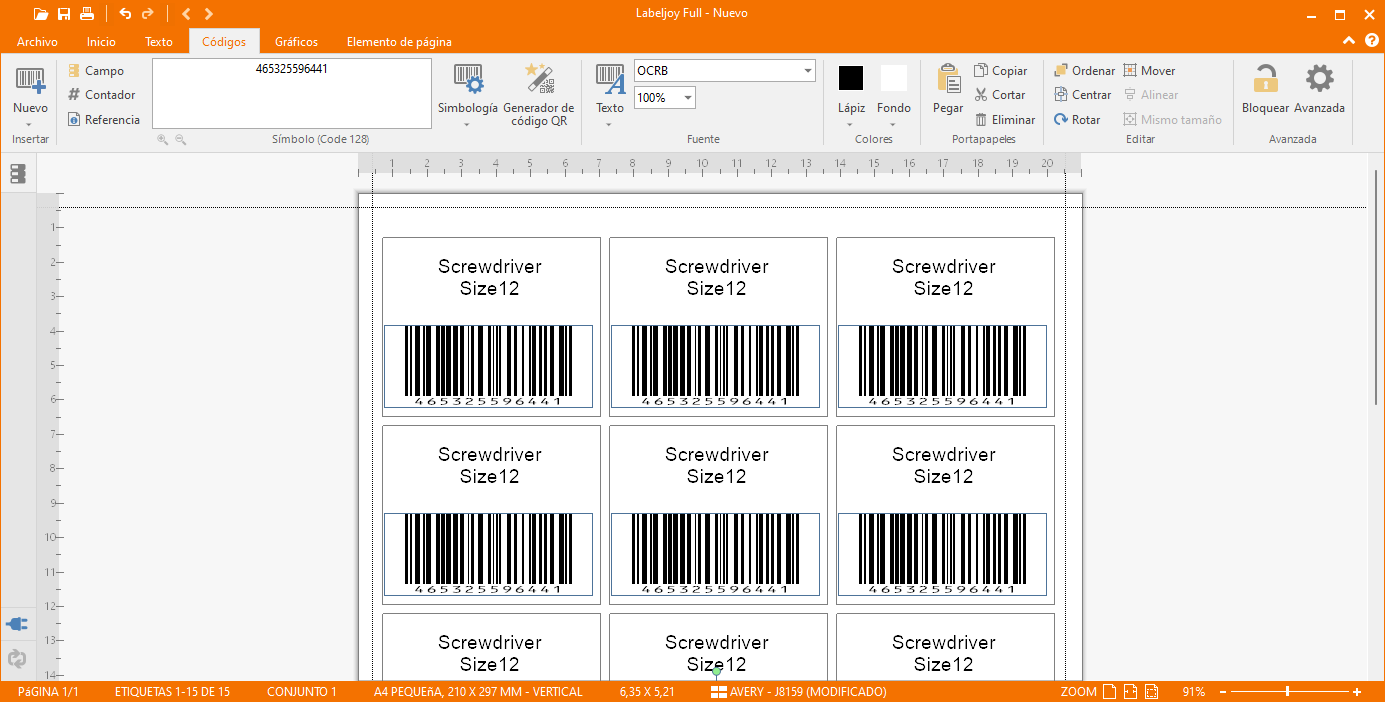Toggle Bloquear to lock the element

(x=1265, y=90)
